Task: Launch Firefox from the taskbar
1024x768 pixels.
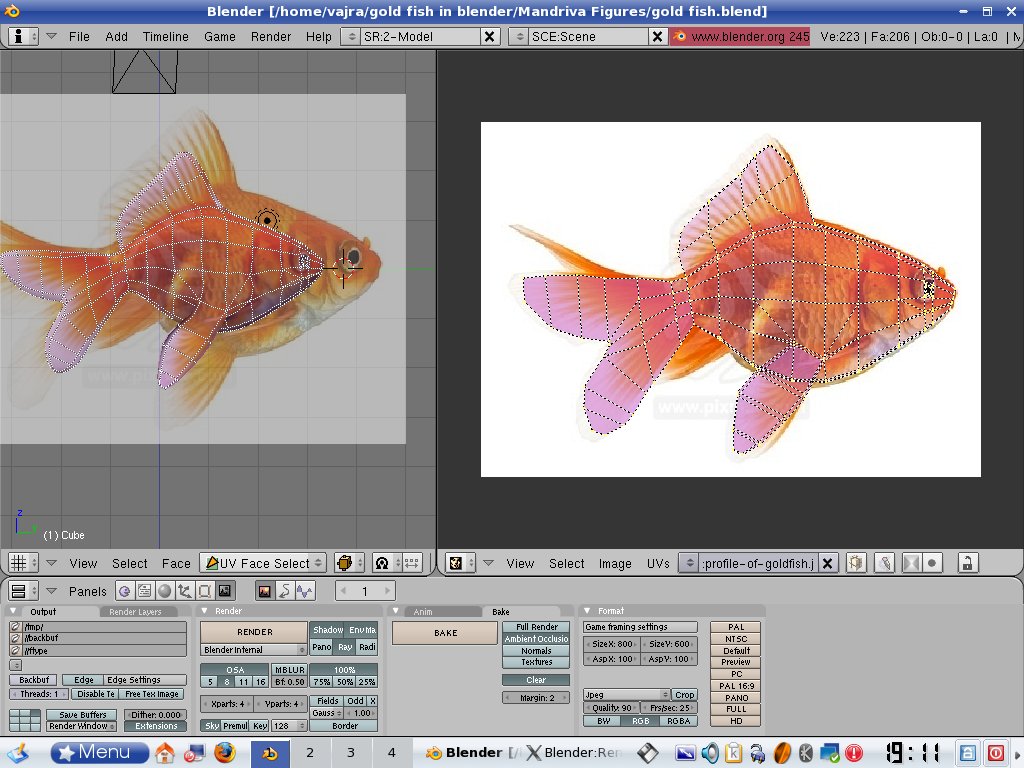Action: click(x=225, y=753)
